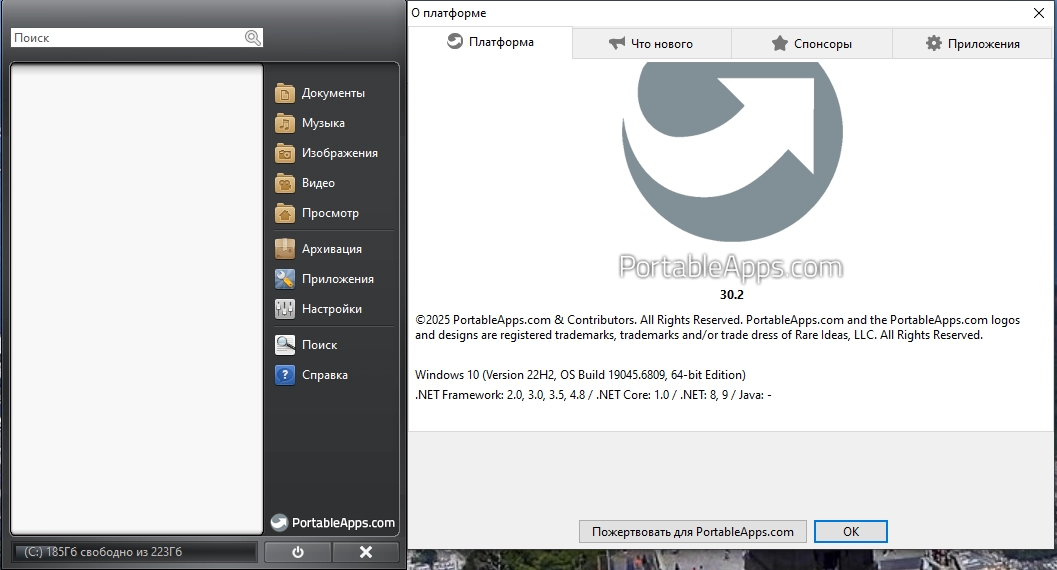Click the disk free space bar

coord(134,552)
